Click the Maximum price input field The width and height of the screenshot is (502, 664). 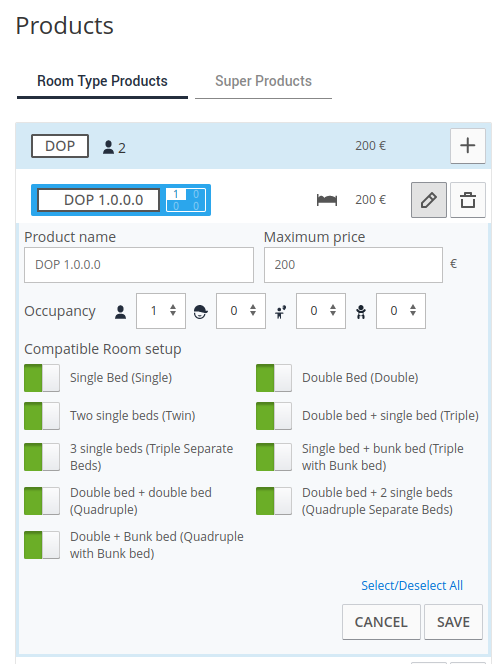click(353, 265)
